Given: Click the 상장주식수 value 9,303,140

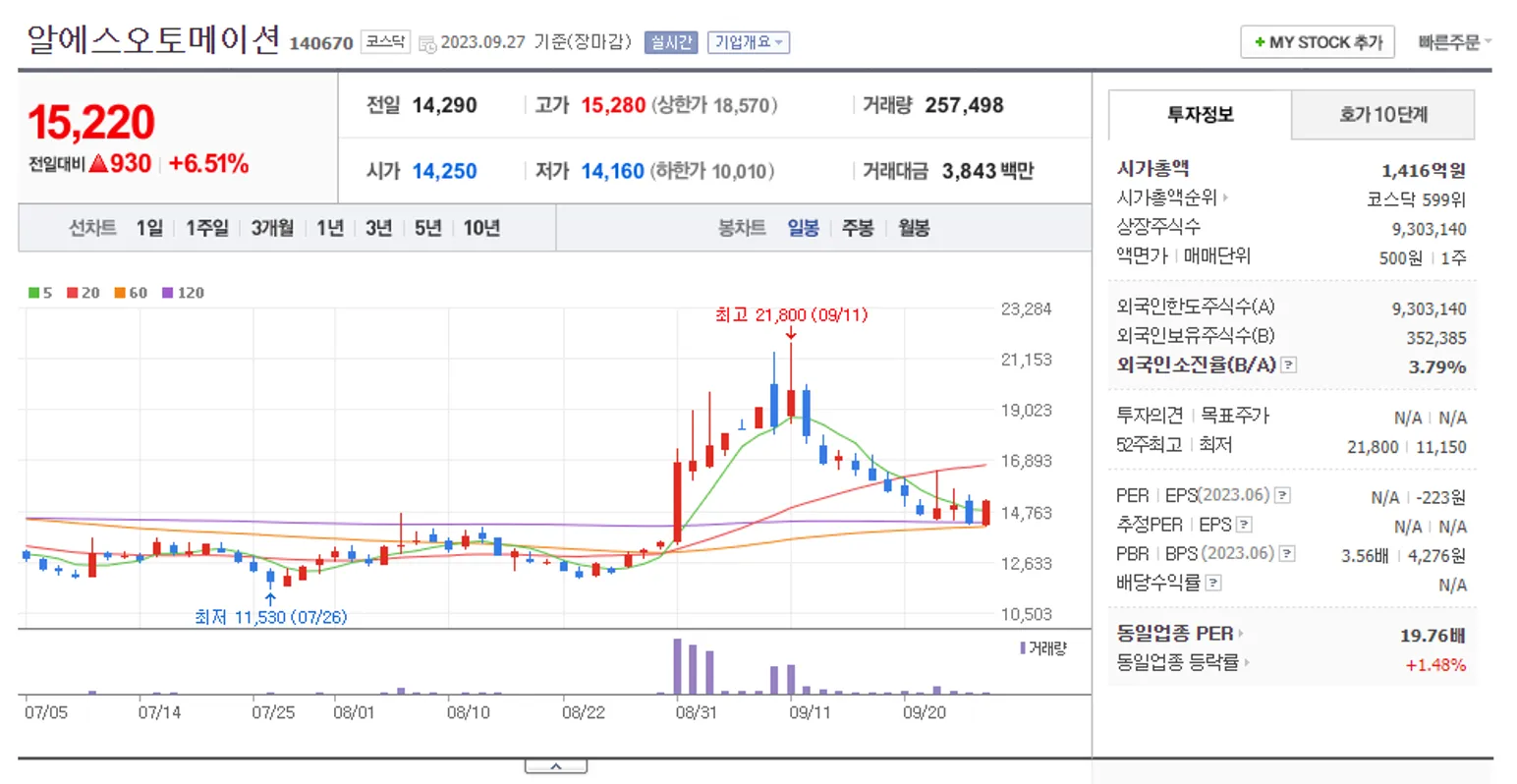Looking at the screenshot, I should point(1429,229).
